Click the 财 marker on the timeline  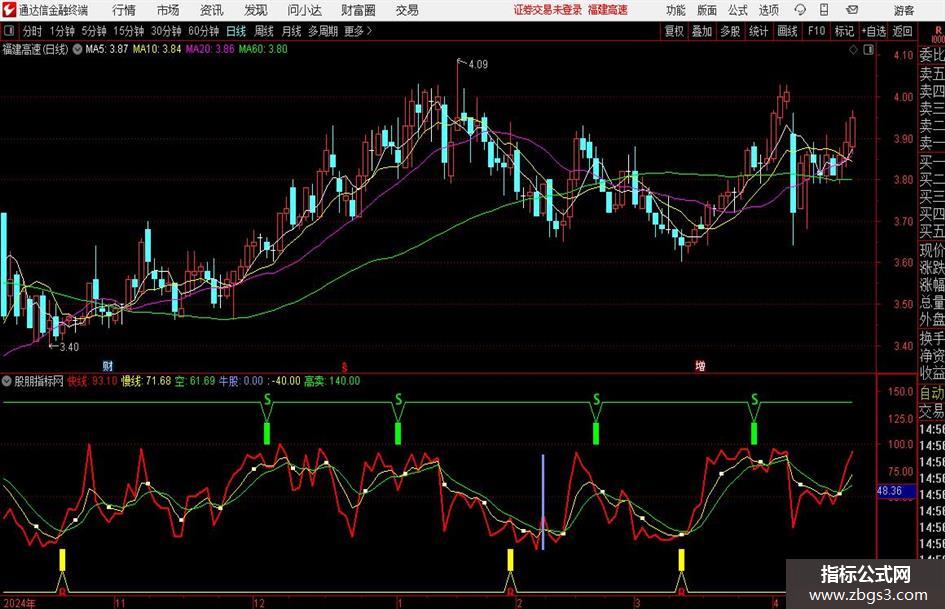pyautogui.click(x=108, y=366)
